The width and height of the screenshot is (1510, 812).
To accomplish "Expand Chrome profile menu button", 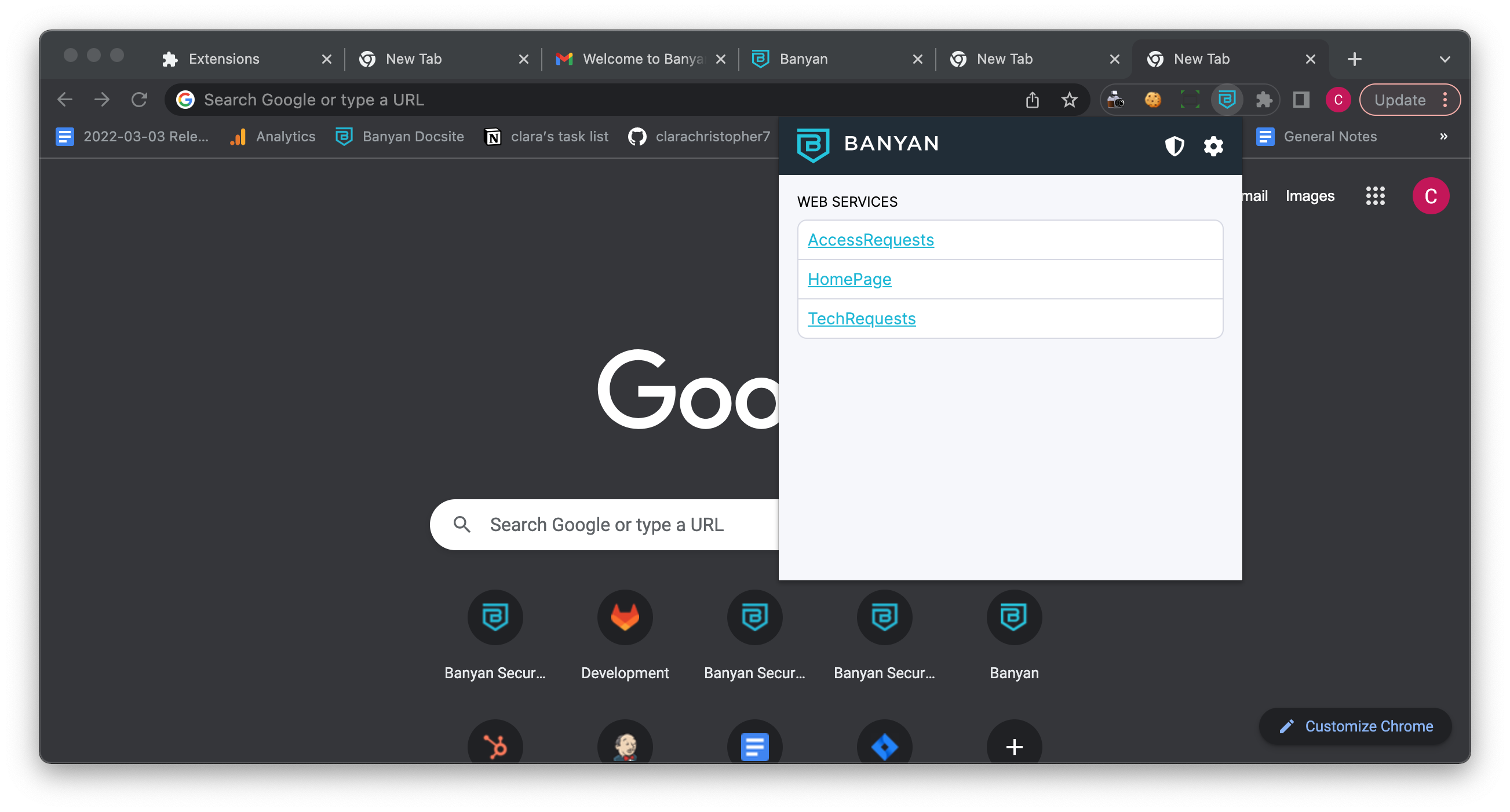I will [x=1337, y=99].
